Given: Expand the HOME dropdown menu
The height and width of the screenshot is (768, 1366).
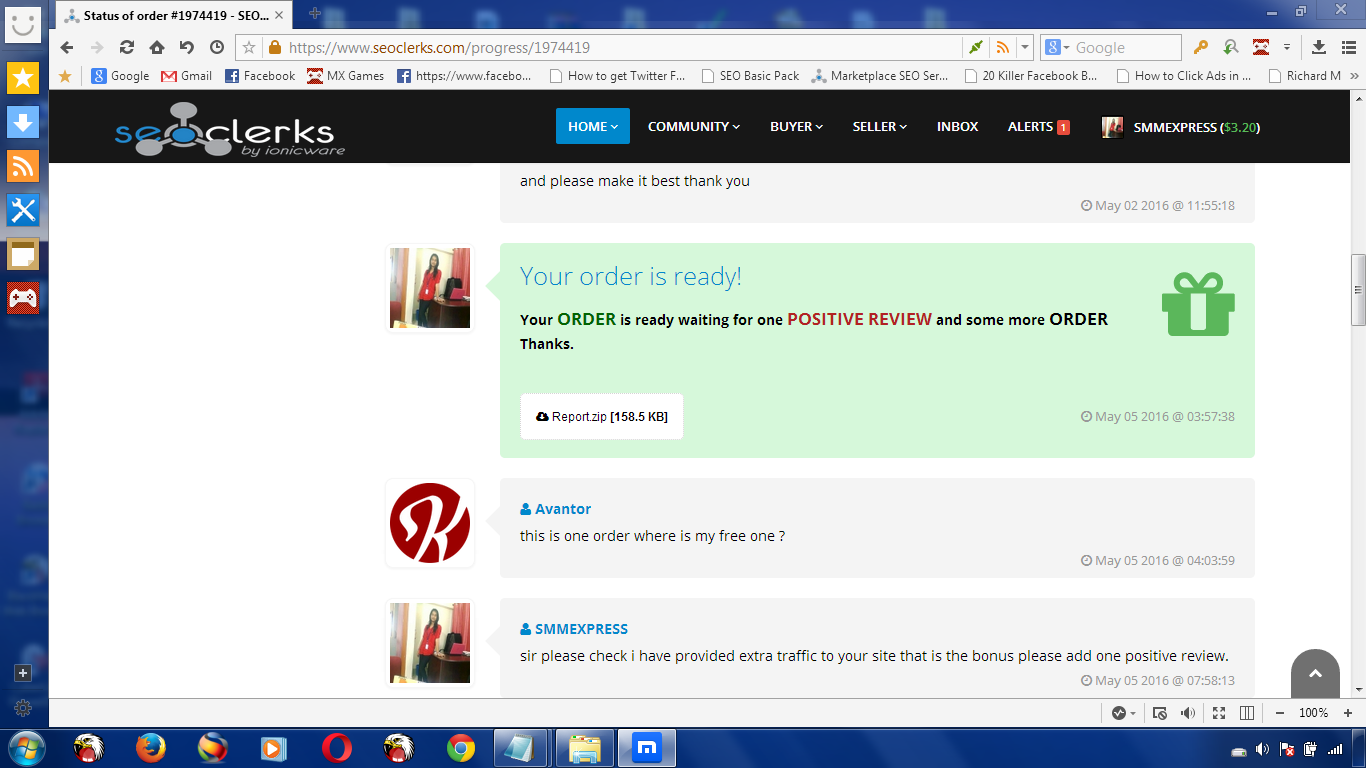Looking at the screenshot, I should coord(593,126).
